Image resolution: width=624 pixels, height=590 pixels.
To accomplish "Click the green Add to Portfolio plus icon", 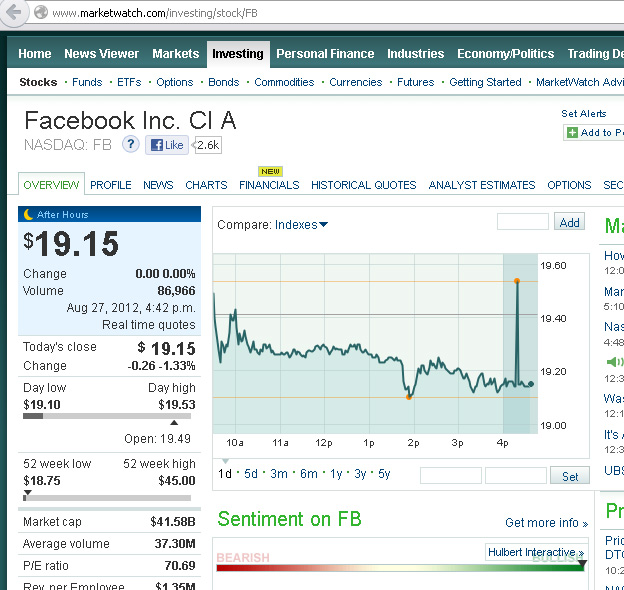I will tap(571, 133).
